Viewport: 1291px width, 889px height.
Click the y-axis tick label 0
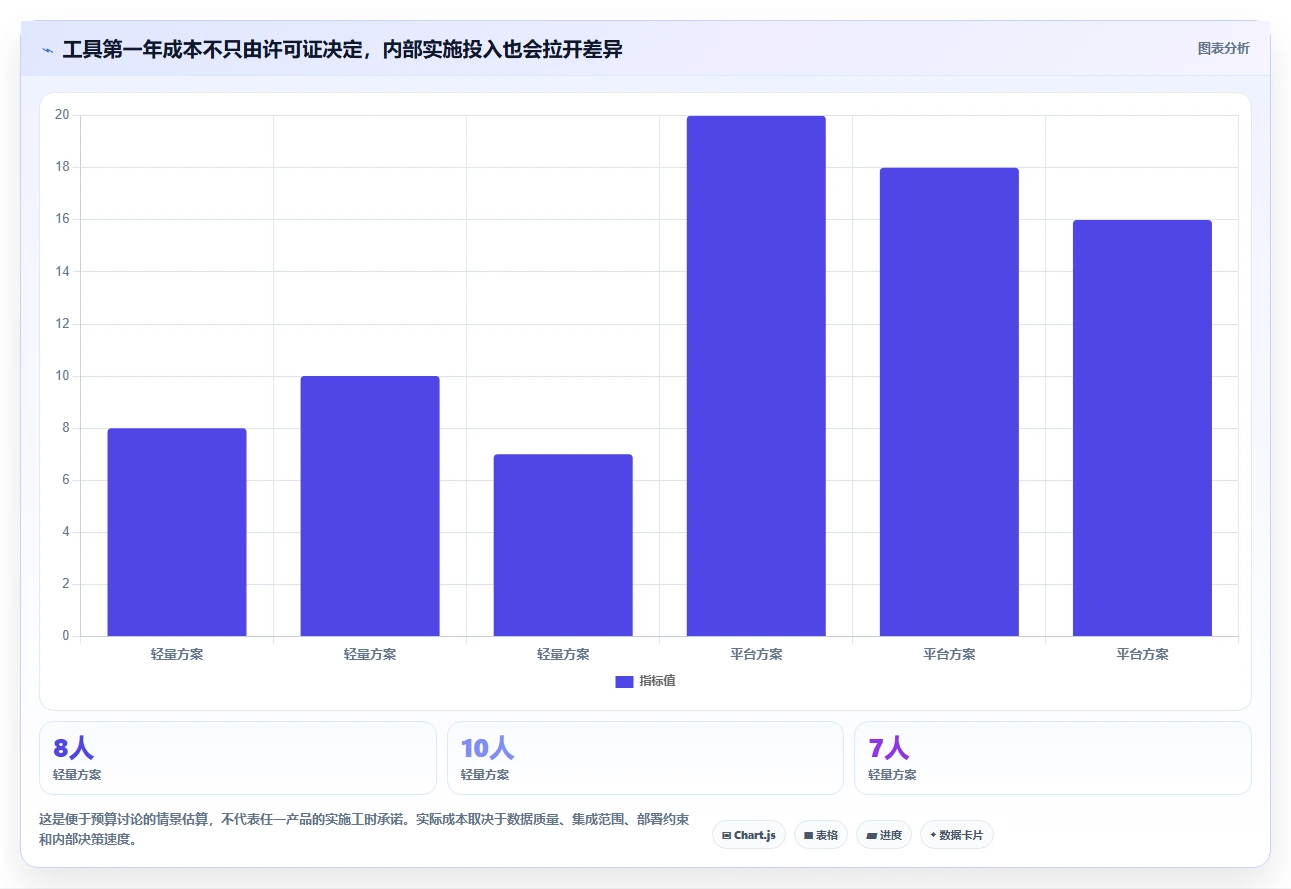tap(66, 636)
